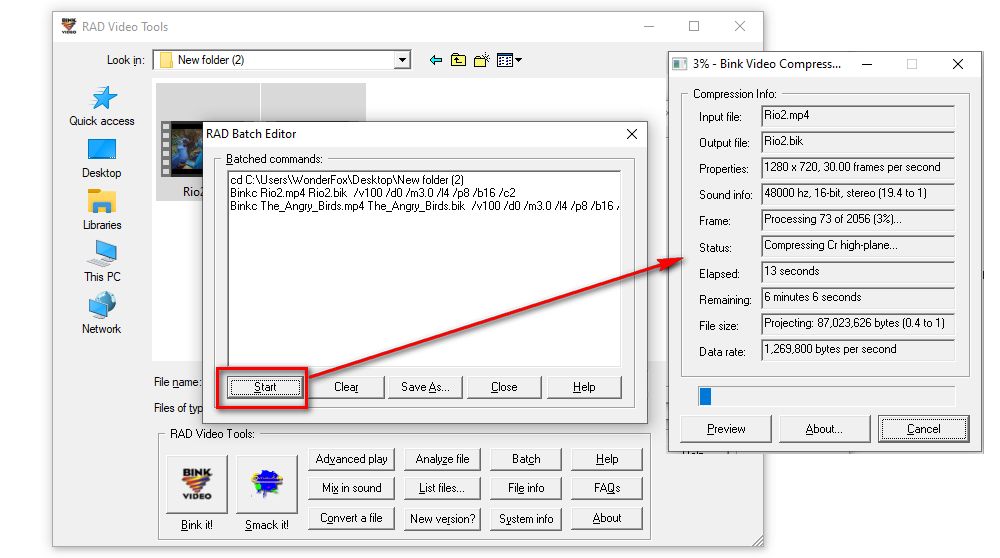
Task: Click File info button
Action: (x=526, y=488)
